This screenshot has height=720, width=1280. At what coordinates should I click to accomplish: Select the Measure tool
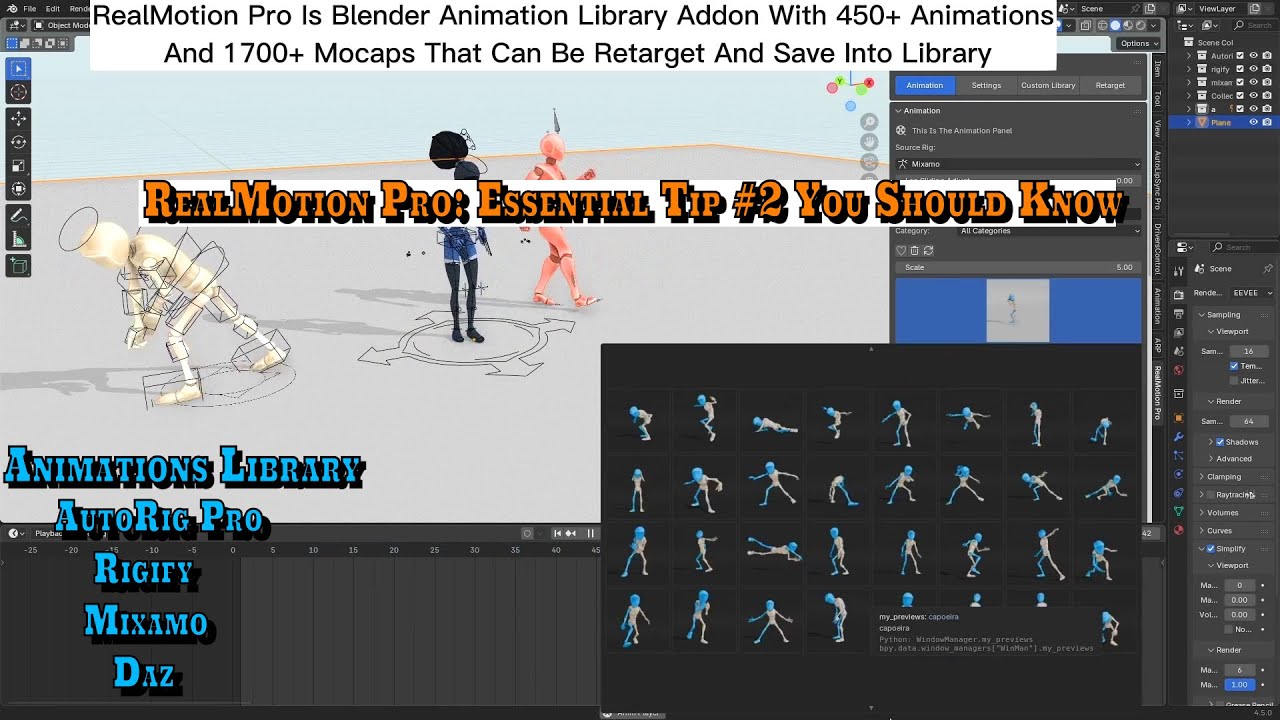pos(19,239)
